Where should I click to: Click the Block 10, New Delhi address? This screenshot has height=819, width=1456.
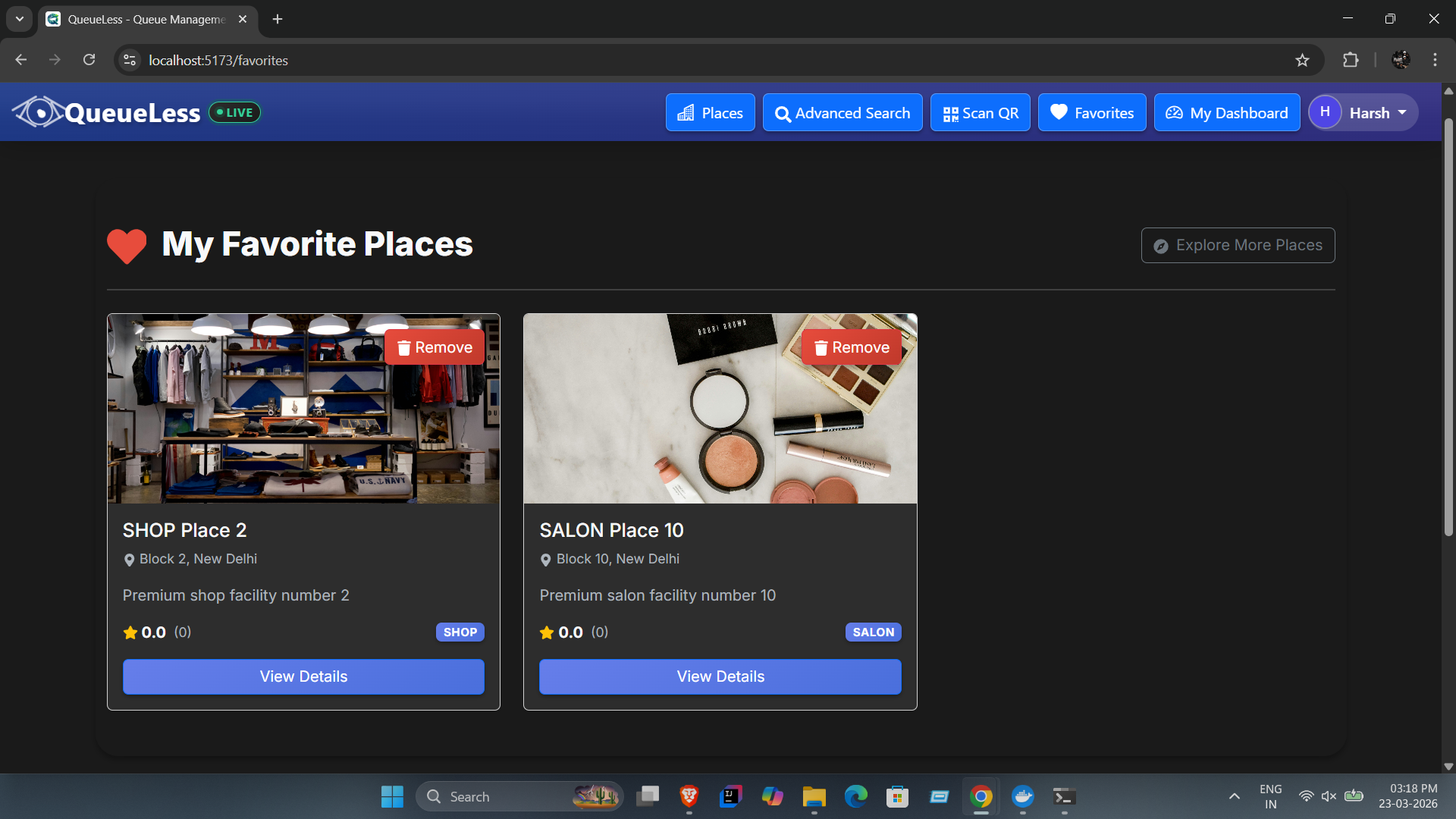tap(609, 559)
